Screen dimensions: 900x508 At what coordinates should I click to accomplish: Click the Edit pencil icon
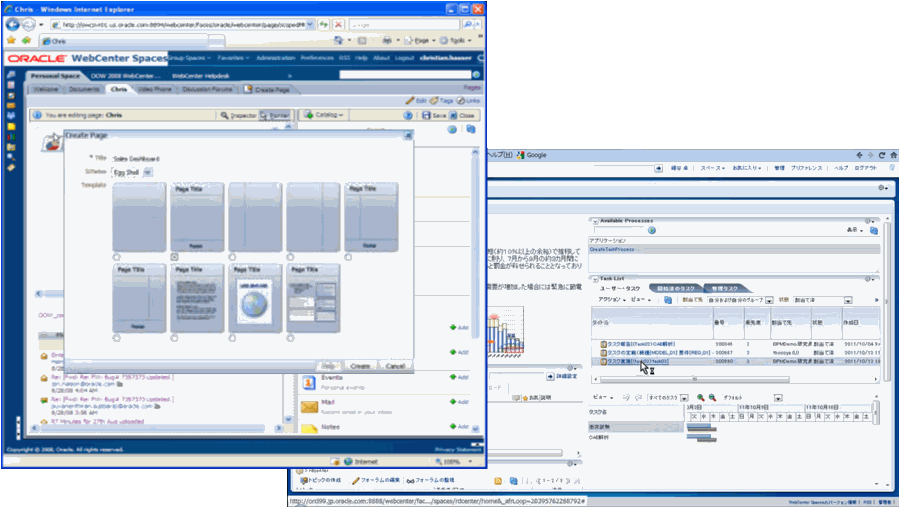click(409, 101)
